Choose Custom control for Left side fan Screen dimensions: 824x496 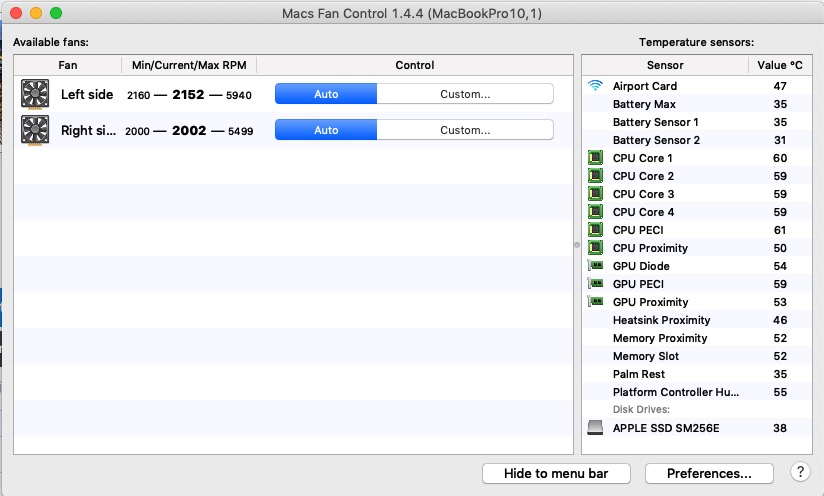coord(465,94)
